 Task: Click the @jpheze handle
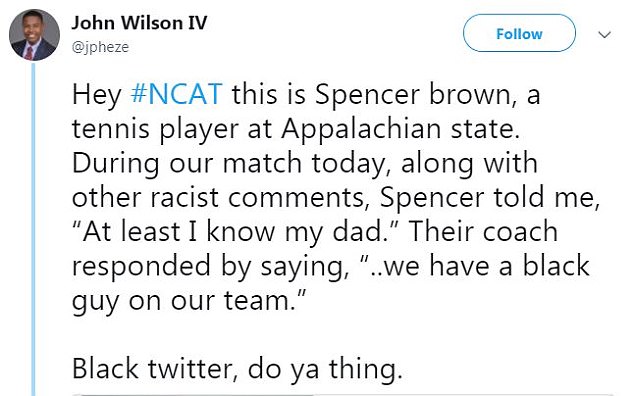(100, 47)
